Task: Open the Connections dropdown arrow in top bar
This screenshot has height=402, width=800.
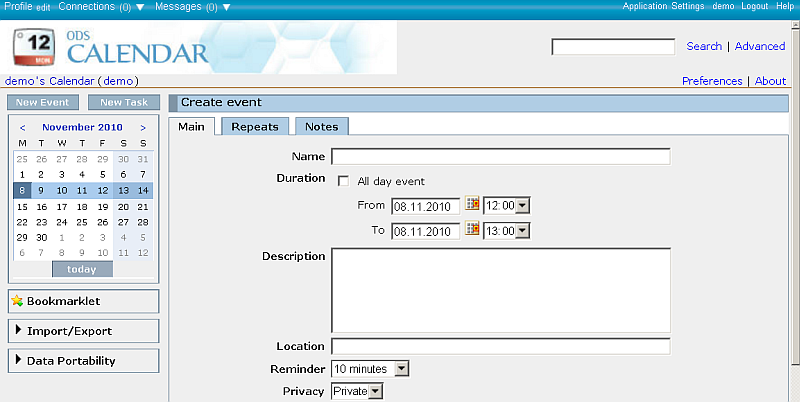Action: pos(140,7)
